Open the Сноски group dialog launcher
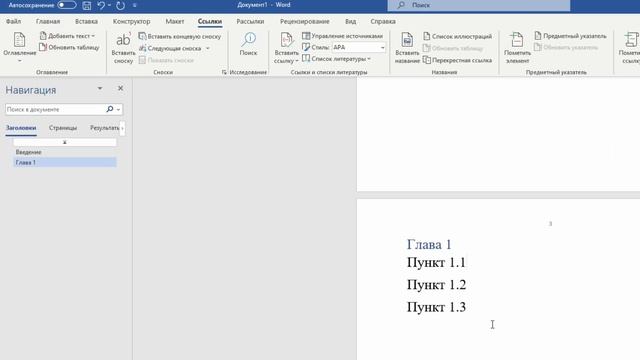Viewport: 640px width, 360px height. coord(224,72)
